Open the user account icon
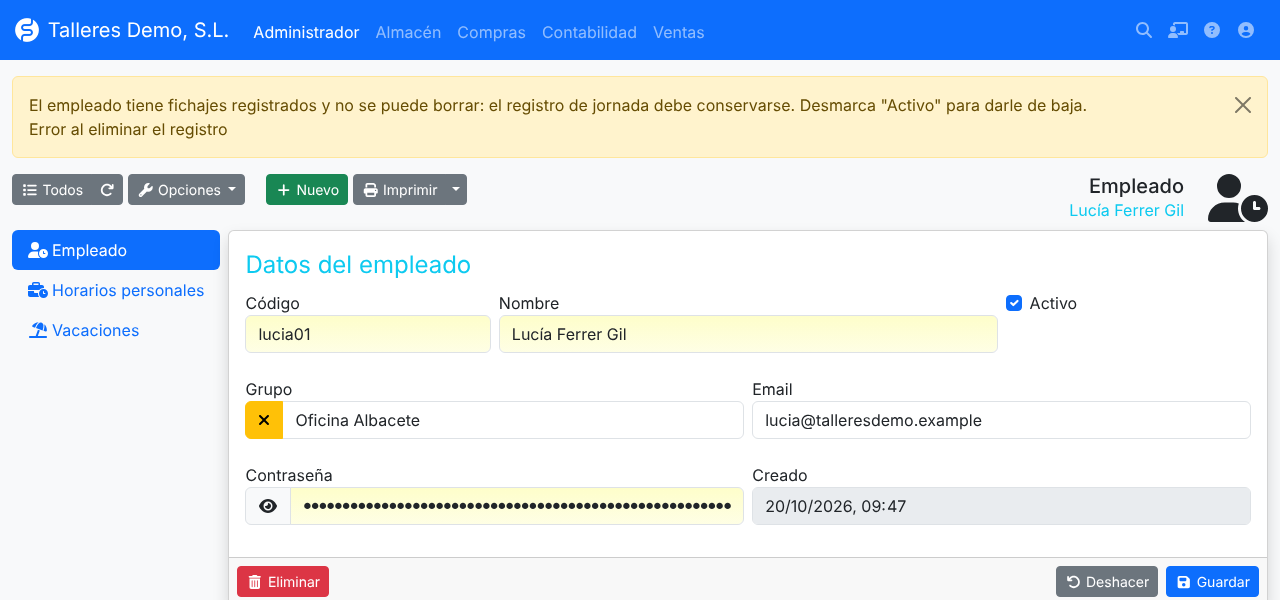This screenshot has height=600, width=1280. click(1246, 30)
